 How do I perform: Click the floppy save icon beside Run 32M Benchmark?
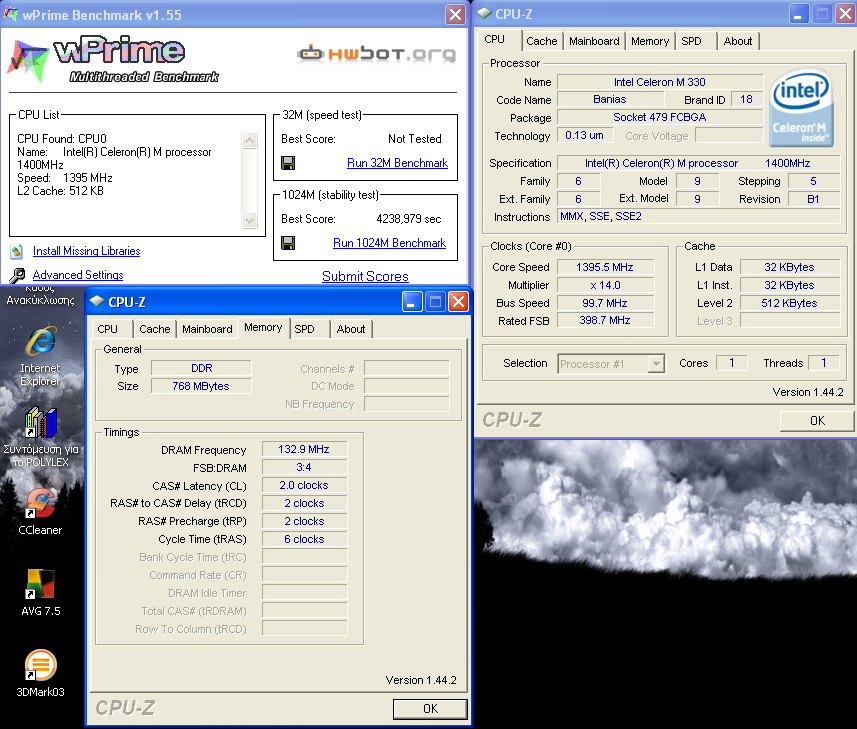[x=288, y=163]
